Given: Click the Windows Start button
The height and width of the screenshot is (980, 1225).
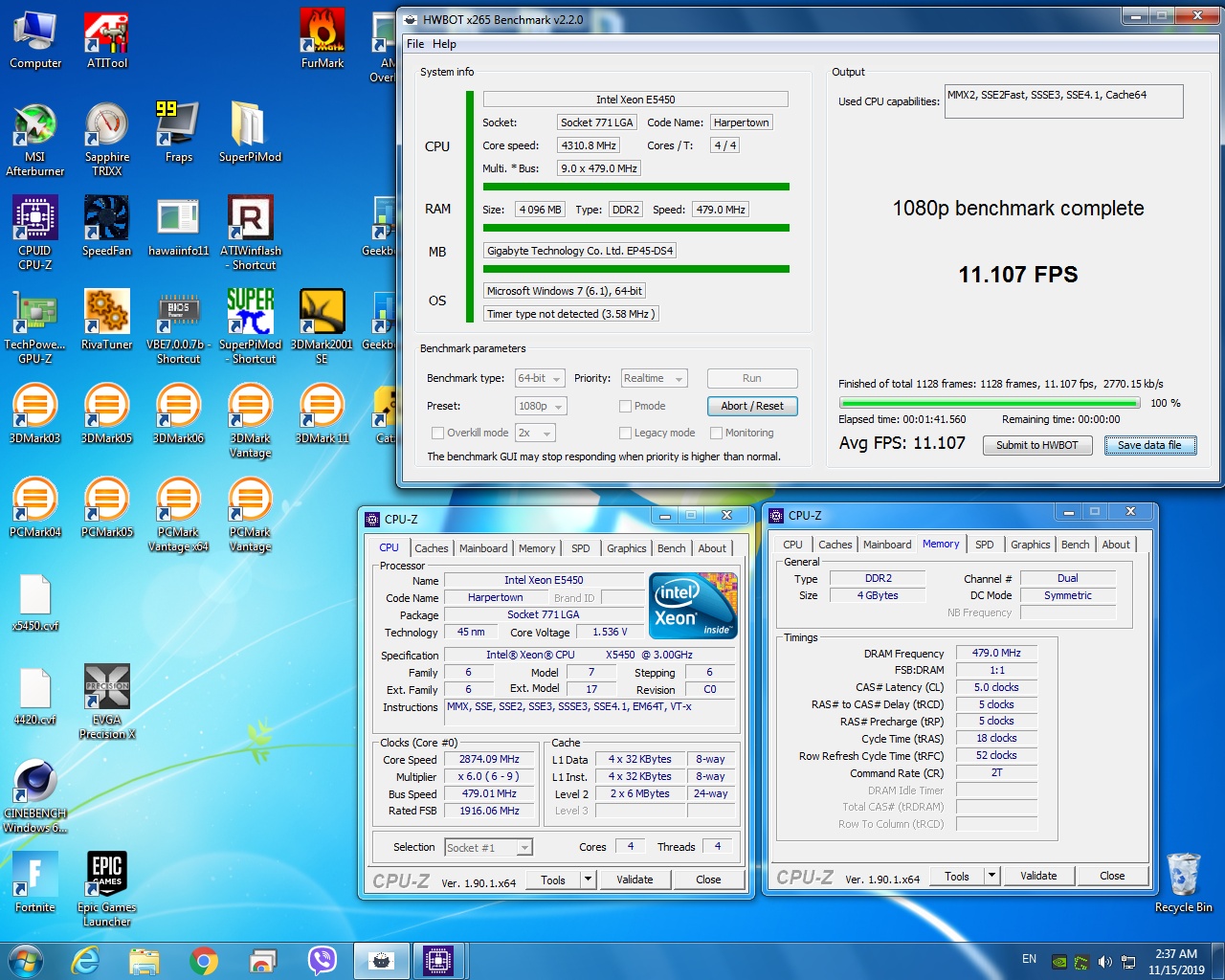Looking at the screenshot, I should click(x=25, y=960).
